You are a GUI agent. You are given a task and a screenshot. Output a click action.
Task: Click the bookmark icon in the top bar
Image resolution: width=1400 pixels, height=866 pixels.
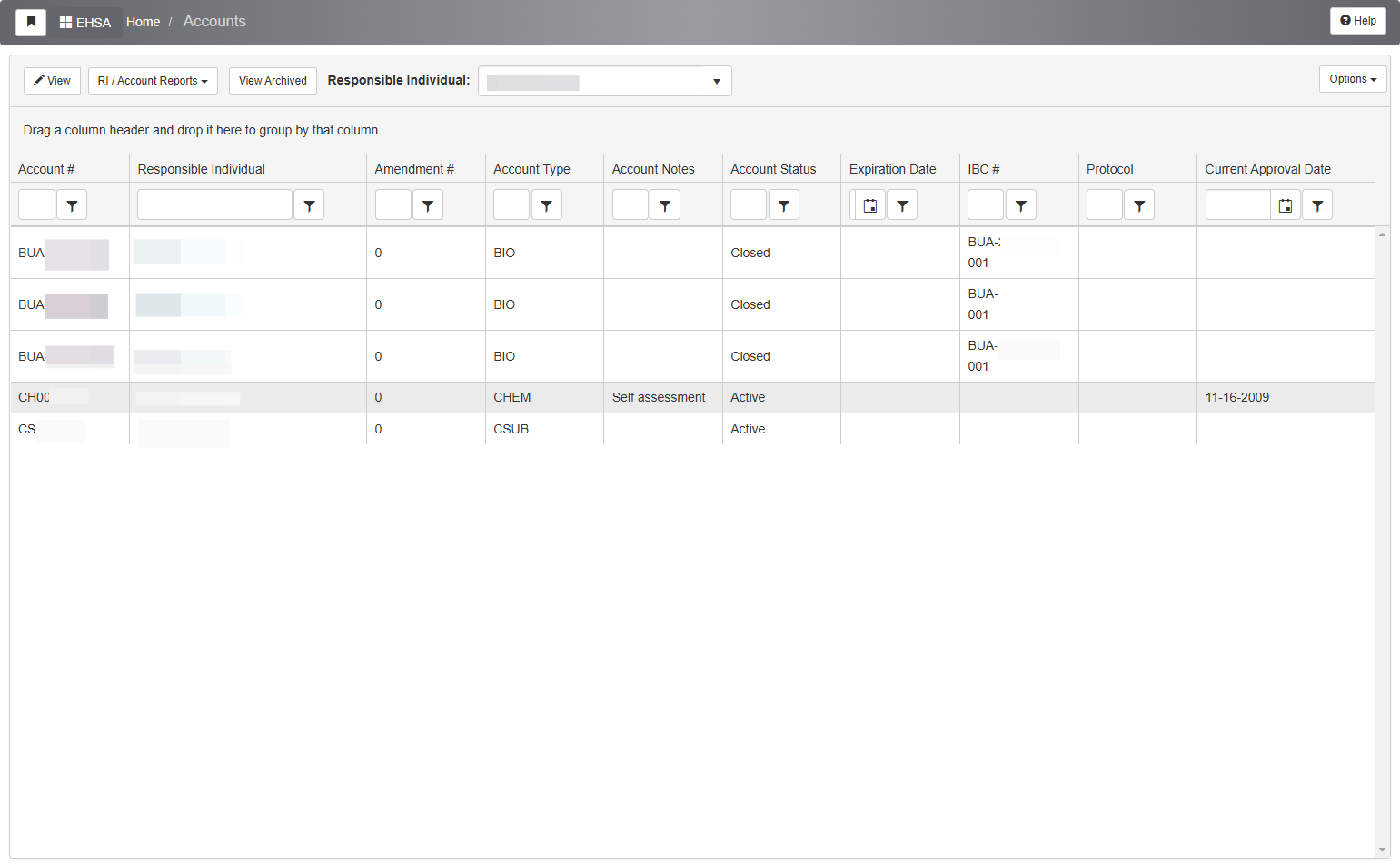click(x=31, y=22)
